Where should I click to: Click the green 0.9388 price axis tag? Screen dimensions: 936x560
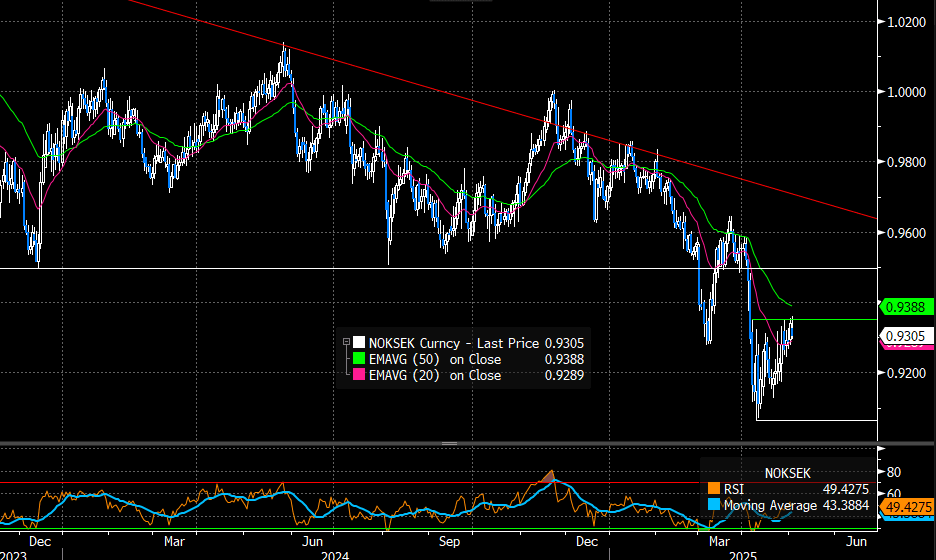coord(905,306)
